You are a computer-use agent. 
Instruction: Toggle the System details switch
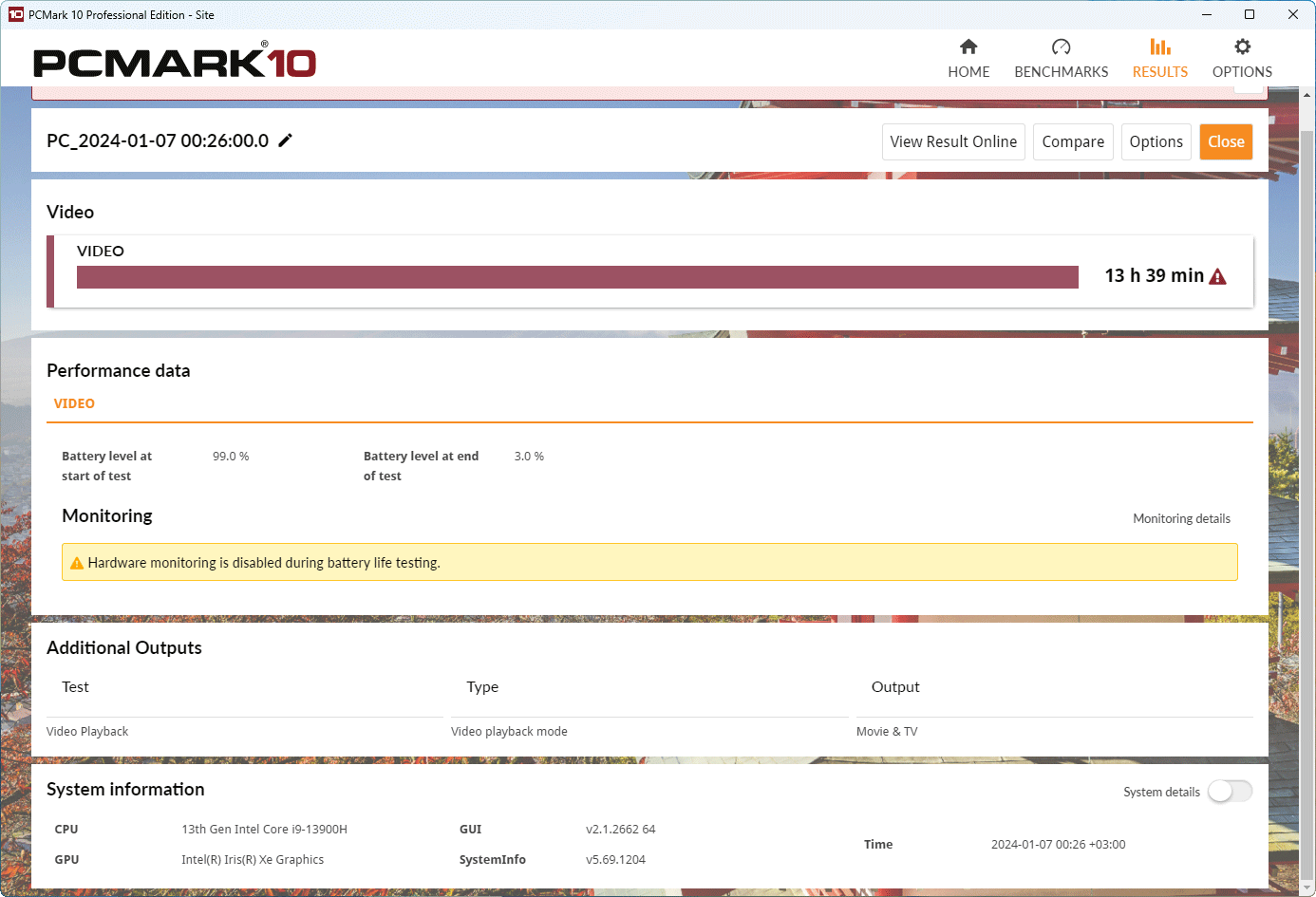(x=1230, y=792)
